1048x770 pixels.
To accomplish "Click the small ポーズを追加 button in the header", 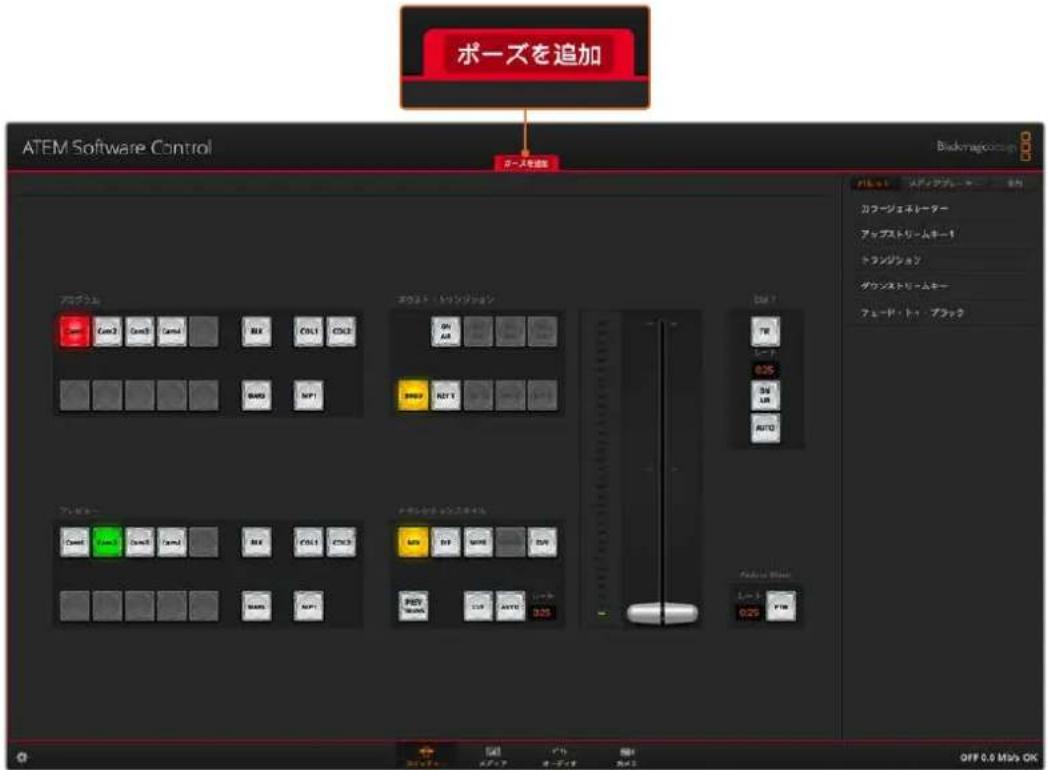I will point(526,162).
